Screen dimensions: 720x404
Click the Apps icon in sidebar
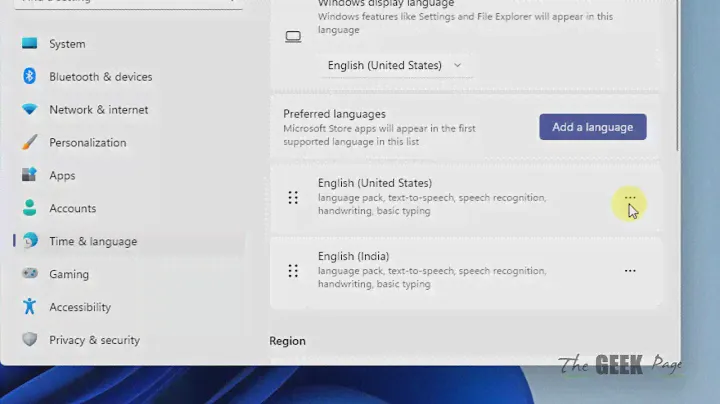(x=30, y=176)
